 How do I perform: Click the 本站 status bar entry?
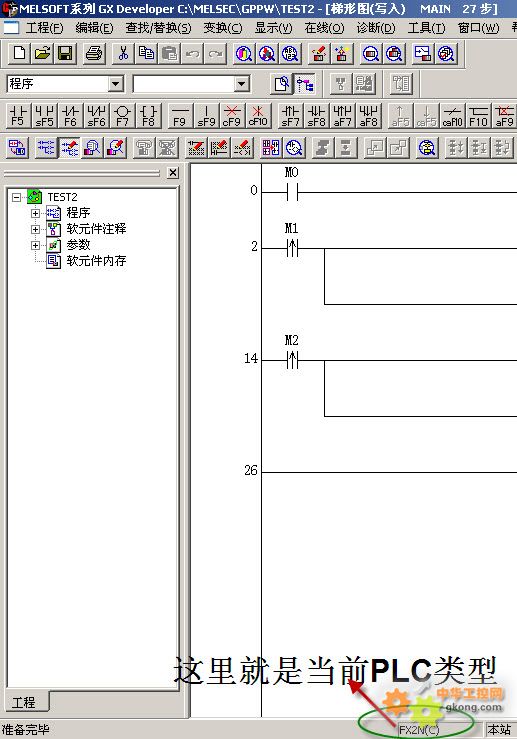499,730
